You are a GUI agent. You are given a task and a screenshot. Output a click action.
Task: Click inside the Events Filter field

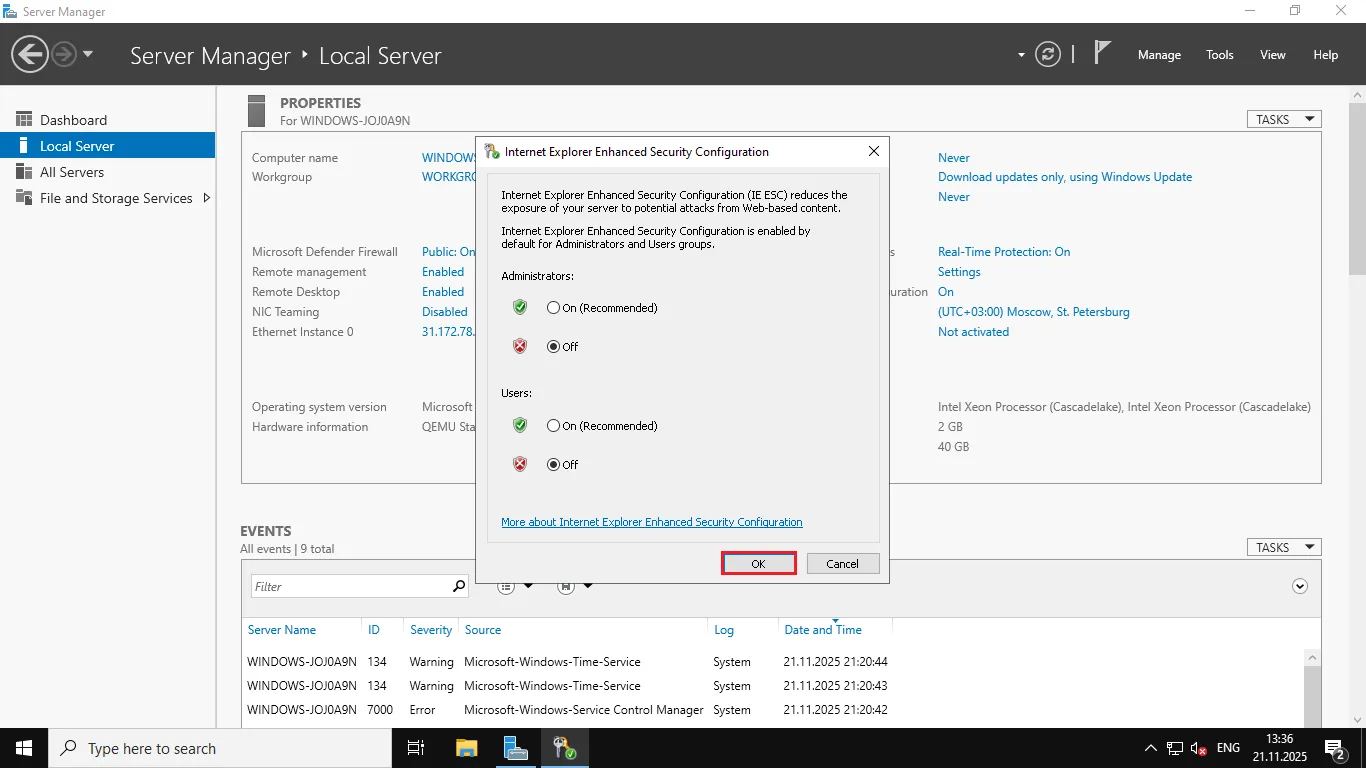(350, 587)
